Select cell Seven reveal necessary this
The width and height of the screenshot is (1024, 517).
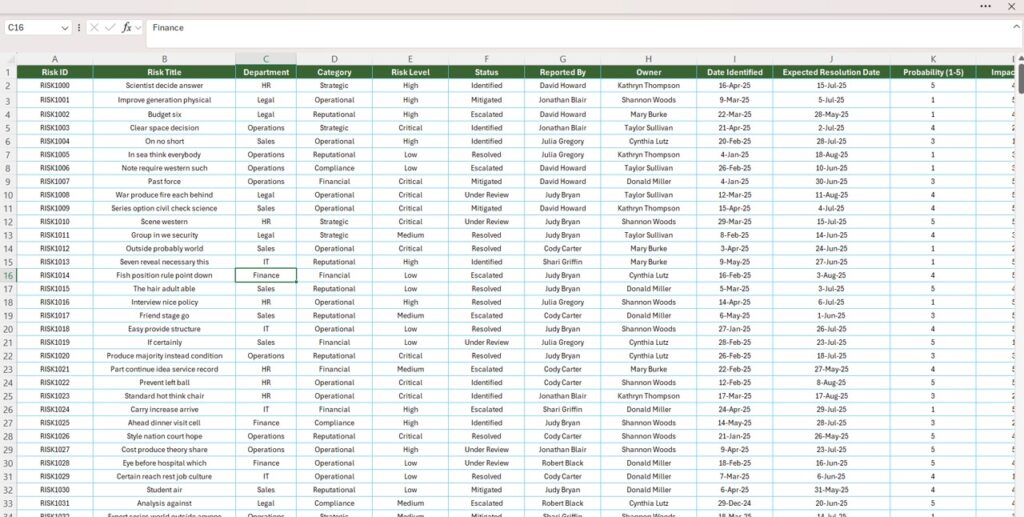coord(165,262)
